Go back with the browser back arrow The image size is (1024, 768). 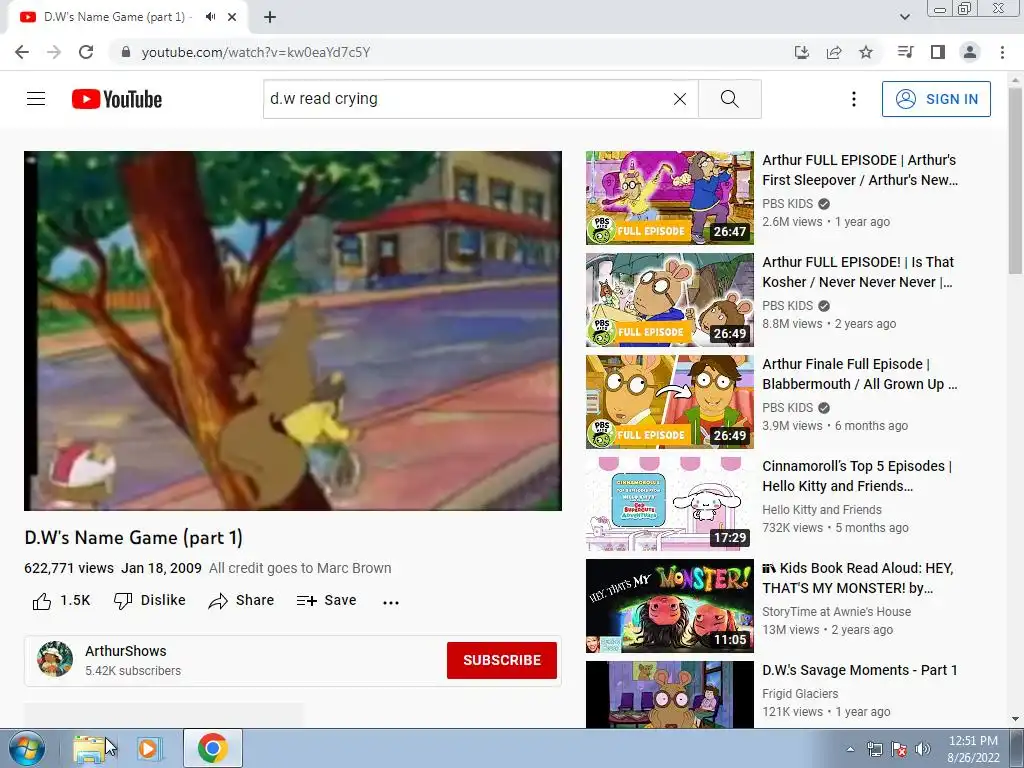pos(22,52)
